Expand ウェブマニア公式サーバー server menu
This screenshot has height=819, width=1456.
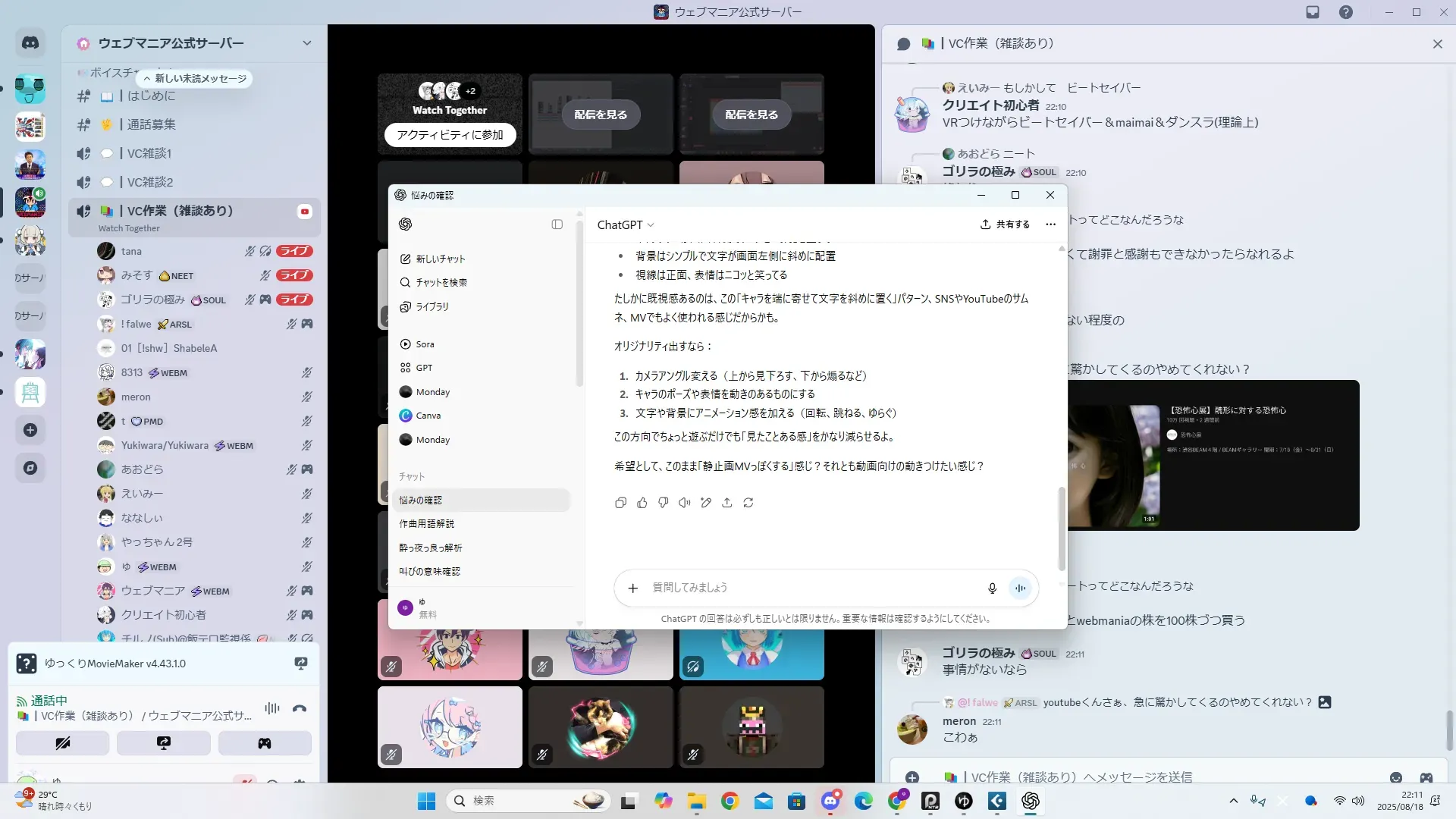(307, 43)
